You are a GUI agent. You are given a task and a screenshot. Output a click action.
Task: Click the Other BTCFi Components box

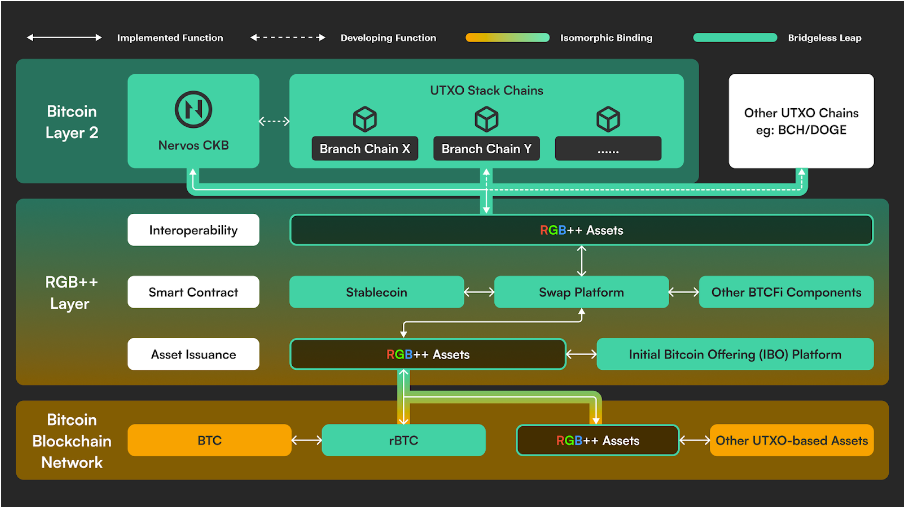pos(786,292)
